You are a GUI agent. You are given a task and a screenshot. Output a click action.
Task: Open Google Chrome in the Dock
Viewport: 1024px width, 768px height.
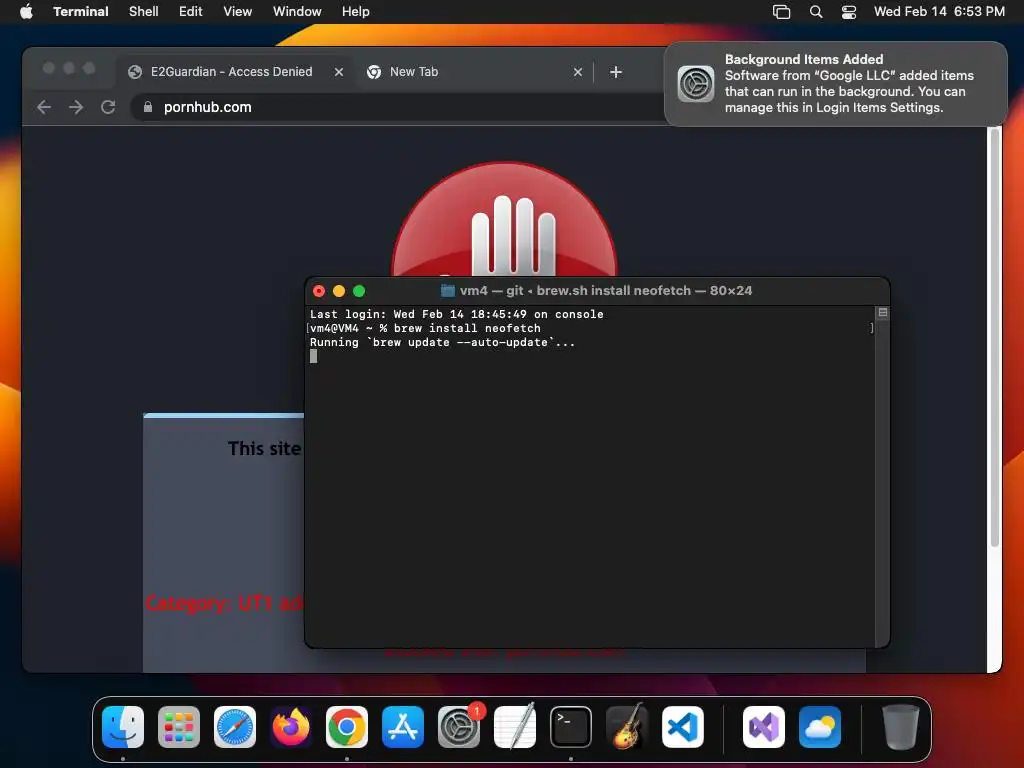point(347,727)
